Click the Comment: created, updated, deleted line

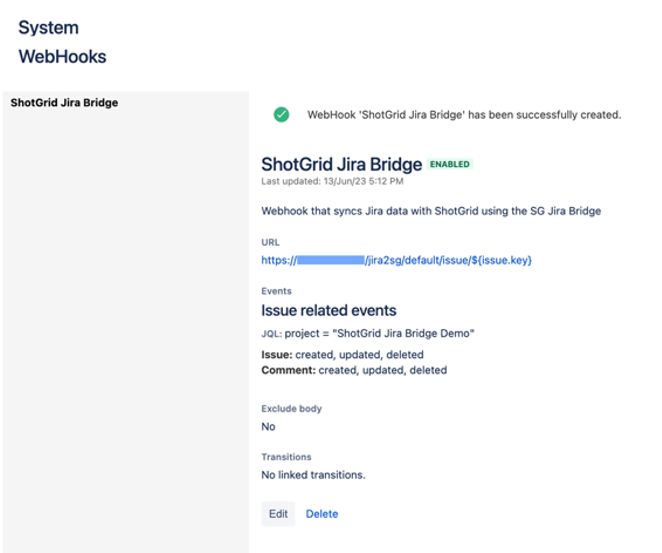click(x=354, y=370)
